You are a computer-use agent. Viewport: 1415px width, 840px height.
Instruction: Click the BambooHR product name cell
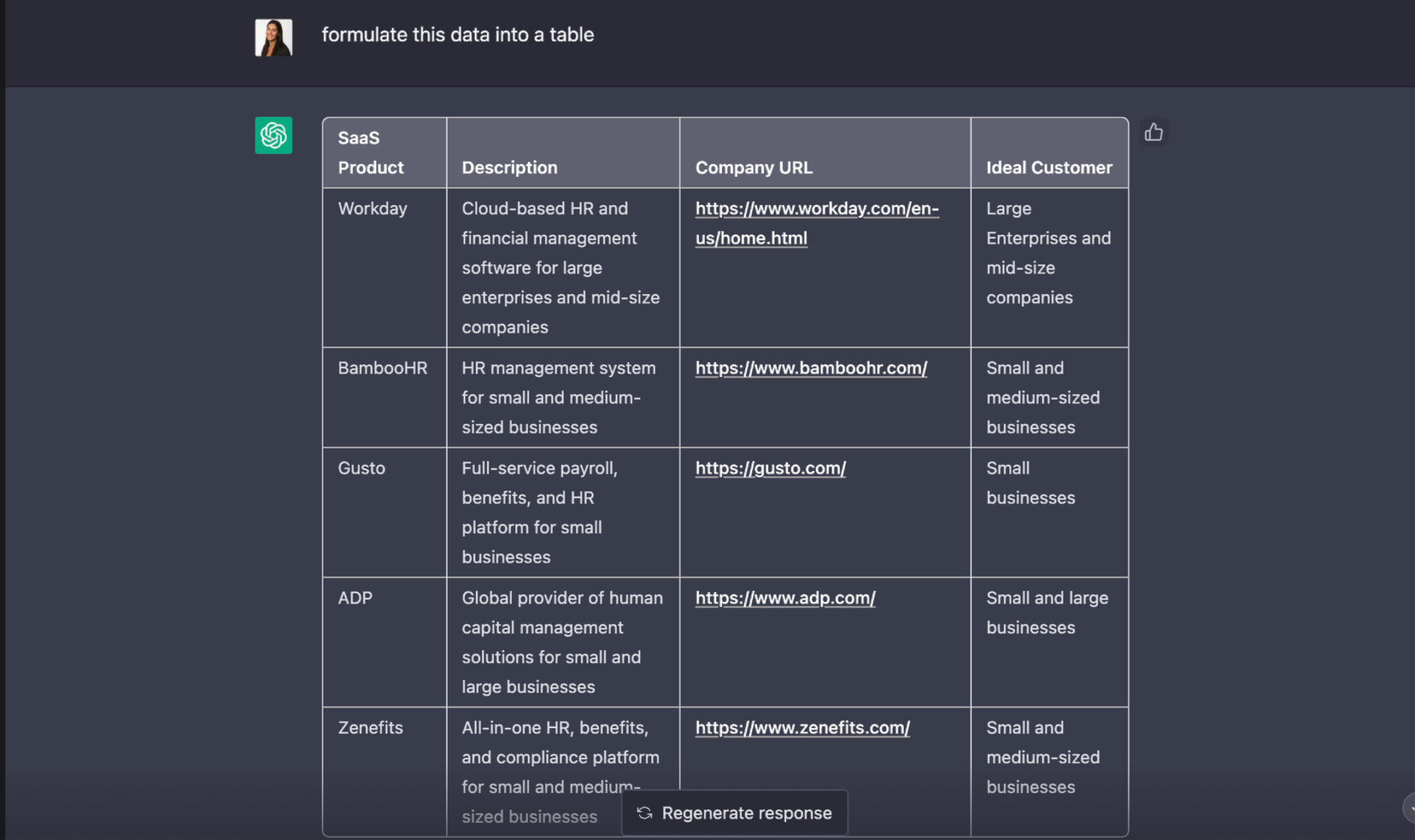point(382,368)
